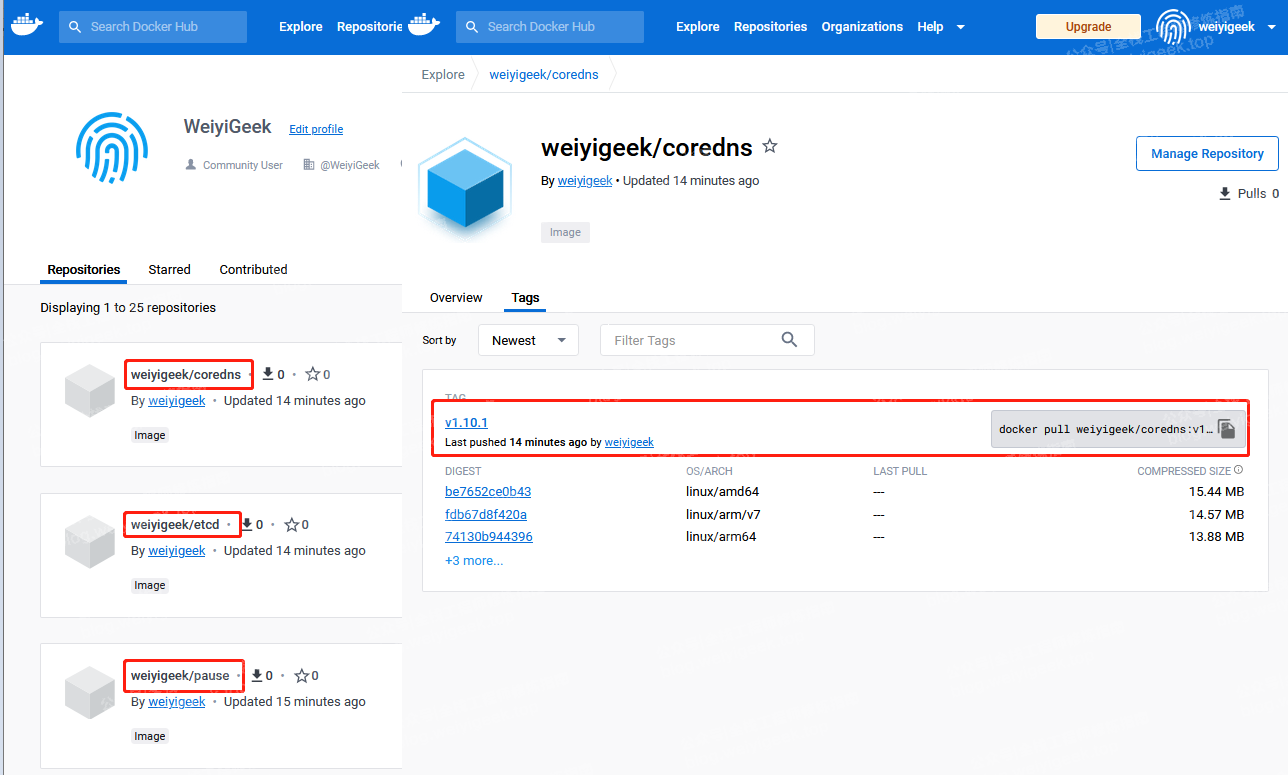
Task: Click the fingerprint avatar in the top-right header
Action: [x=1174, y=27]
